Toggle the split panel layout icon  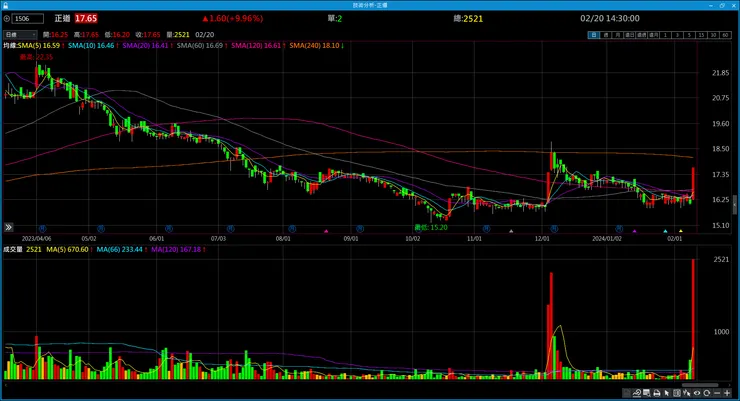(677, 393)
